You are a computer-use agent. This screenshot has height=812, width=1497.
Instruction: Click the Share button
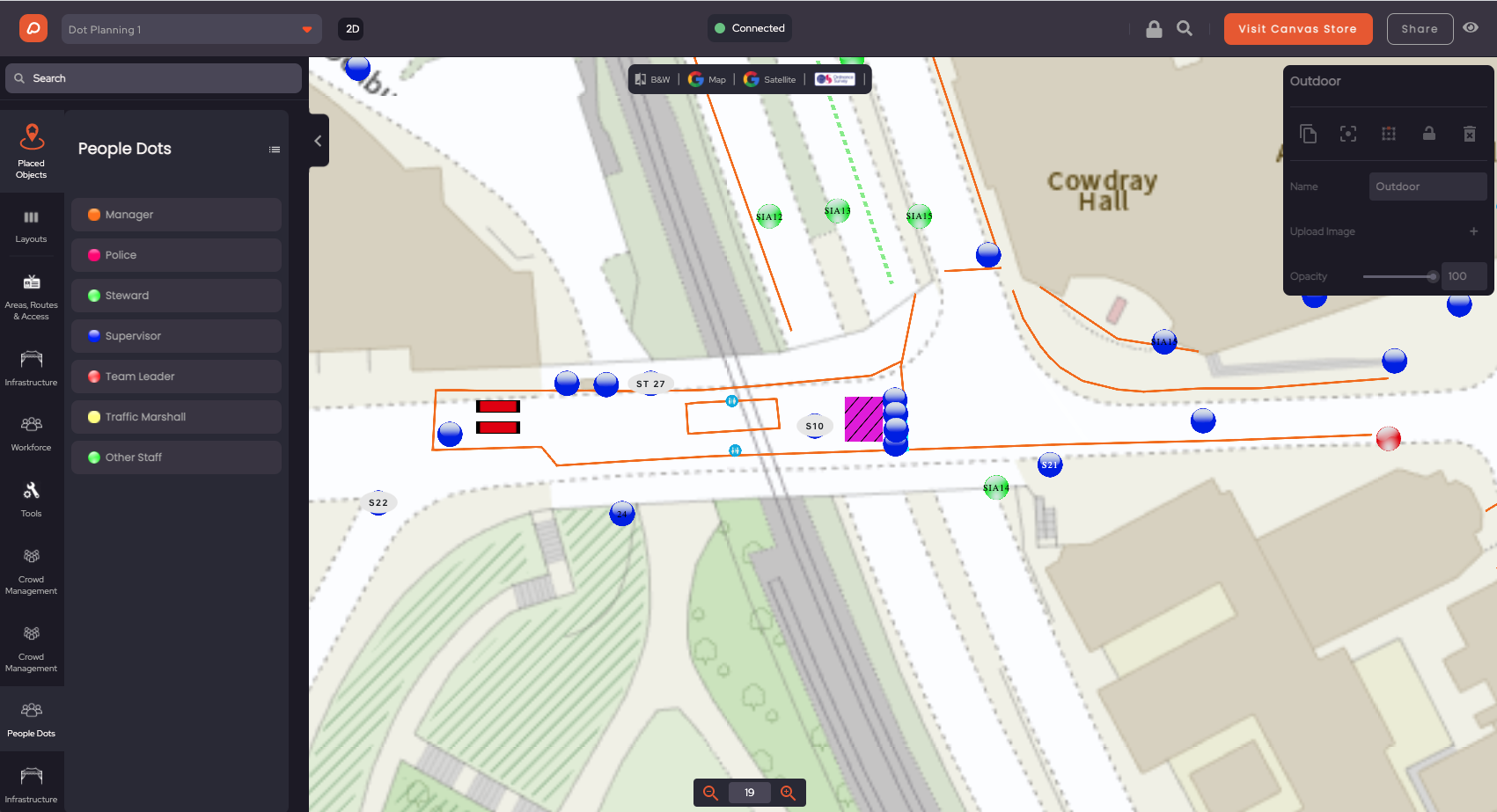point(1419,29)
